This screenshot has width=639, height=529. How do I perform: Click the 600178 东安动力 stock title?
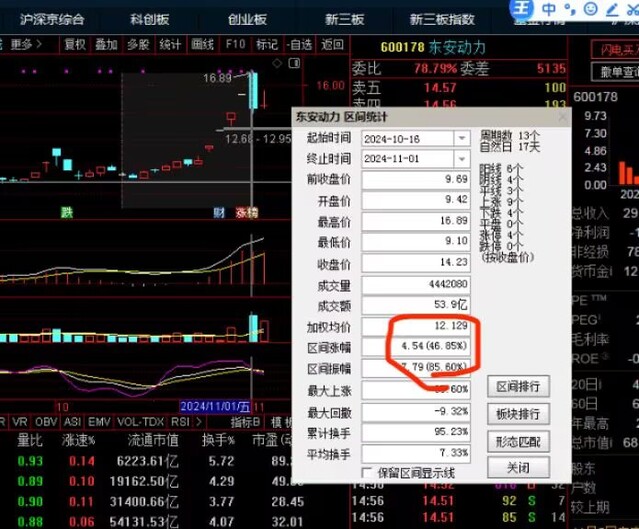[x=433, y=48]
